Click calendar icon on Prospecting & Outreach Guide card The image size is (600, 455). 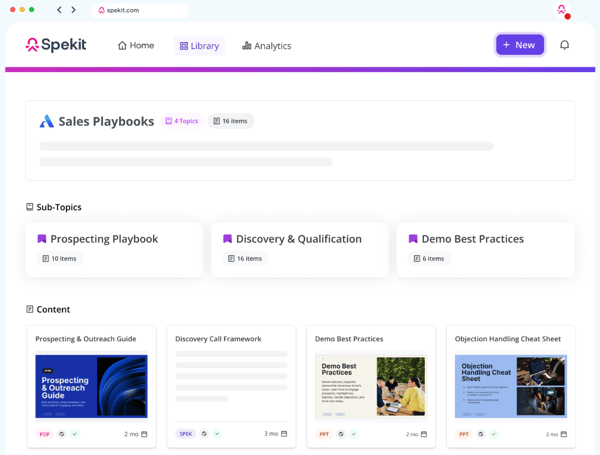pos(144,434)
